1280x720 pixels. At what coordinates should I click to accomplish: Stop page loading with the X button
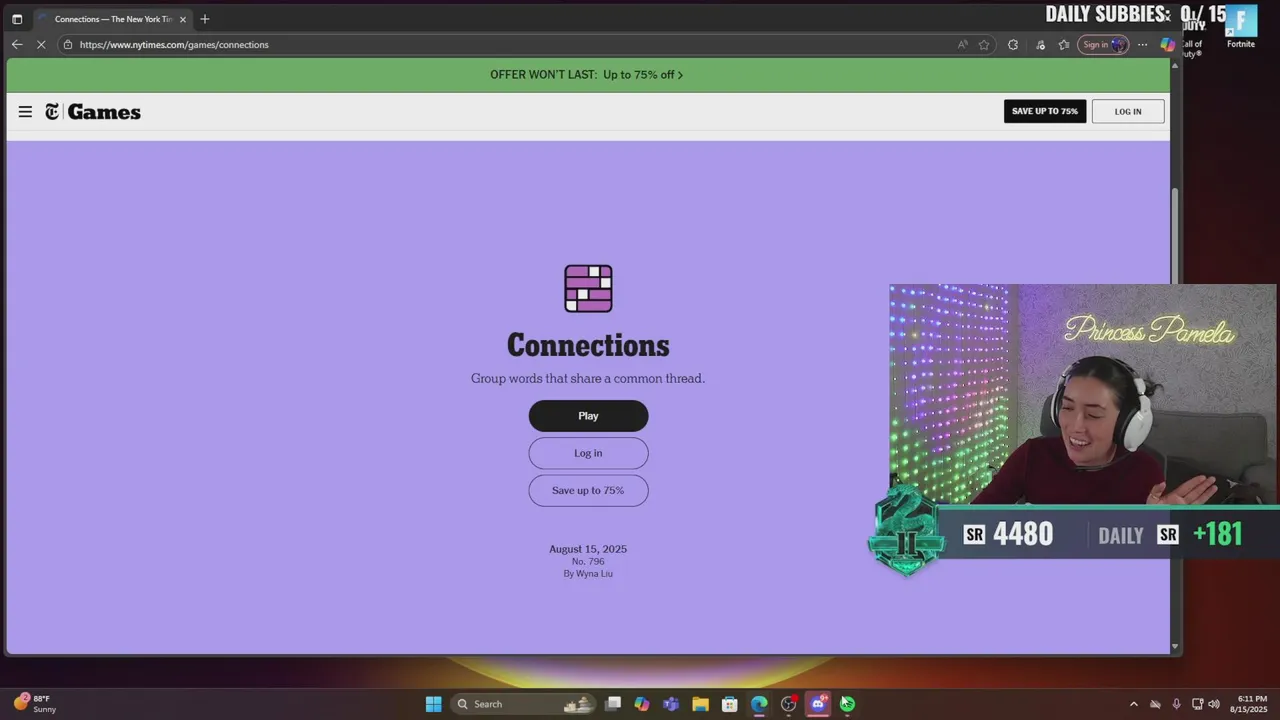tap(41, 44)
